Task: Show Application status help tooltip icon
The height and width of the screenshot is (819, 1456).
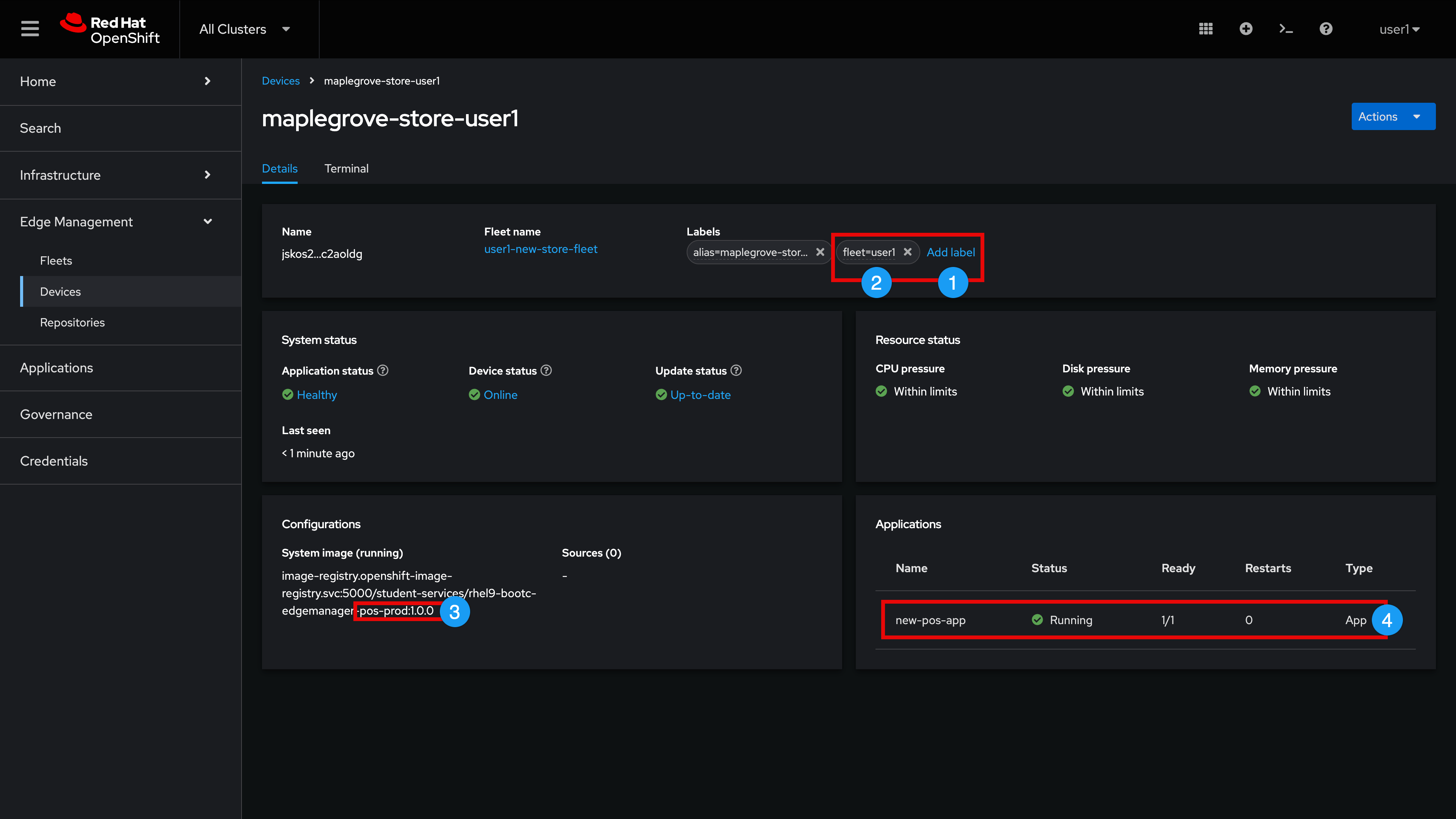Action: click(x=383, y=370)
